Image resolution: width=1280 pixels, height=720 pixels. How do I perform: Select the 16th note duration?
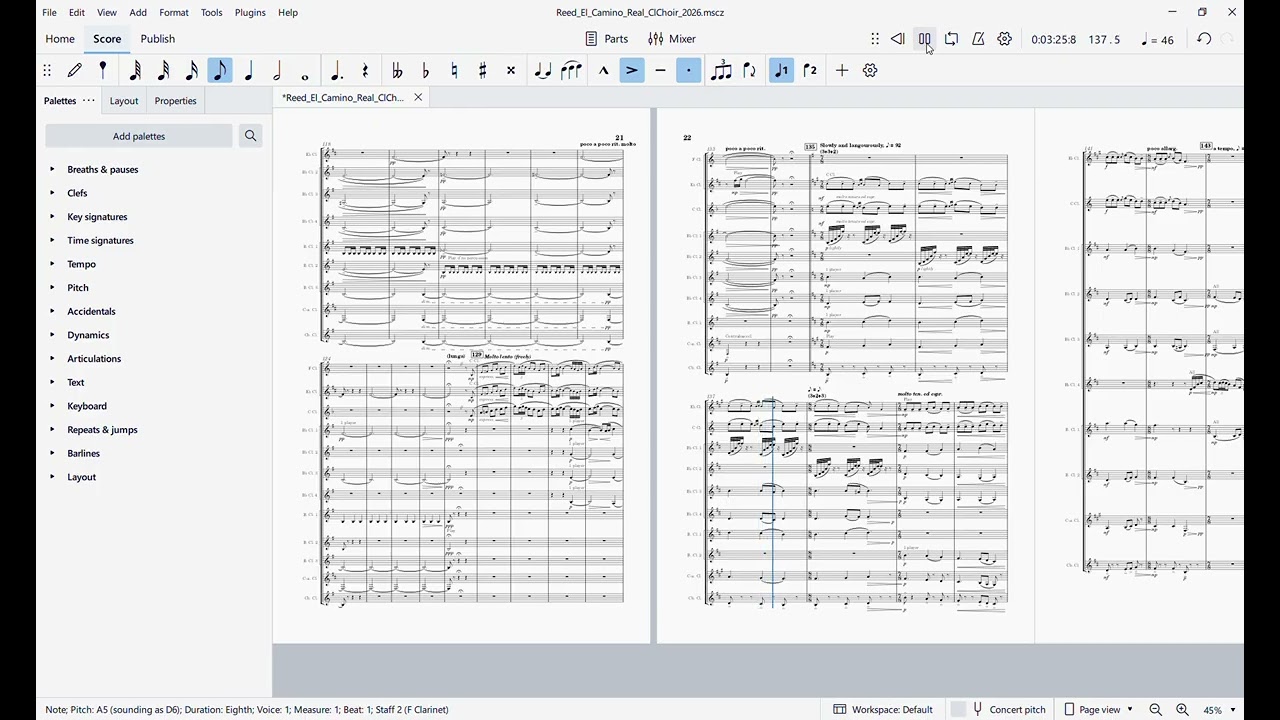click(192, 70)
